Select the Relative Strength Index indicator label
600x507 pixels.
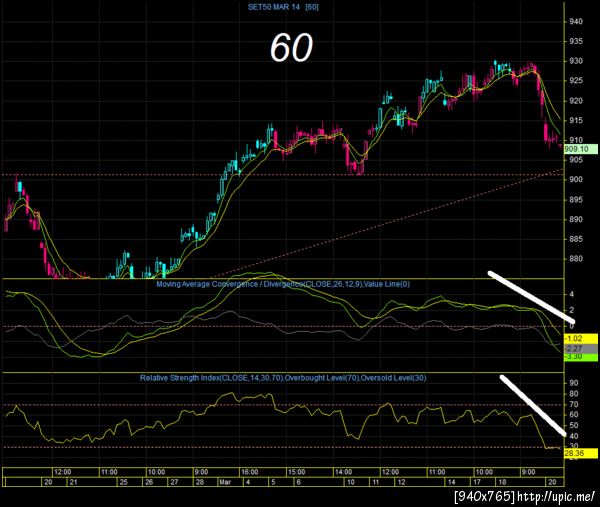pos(283,378)
